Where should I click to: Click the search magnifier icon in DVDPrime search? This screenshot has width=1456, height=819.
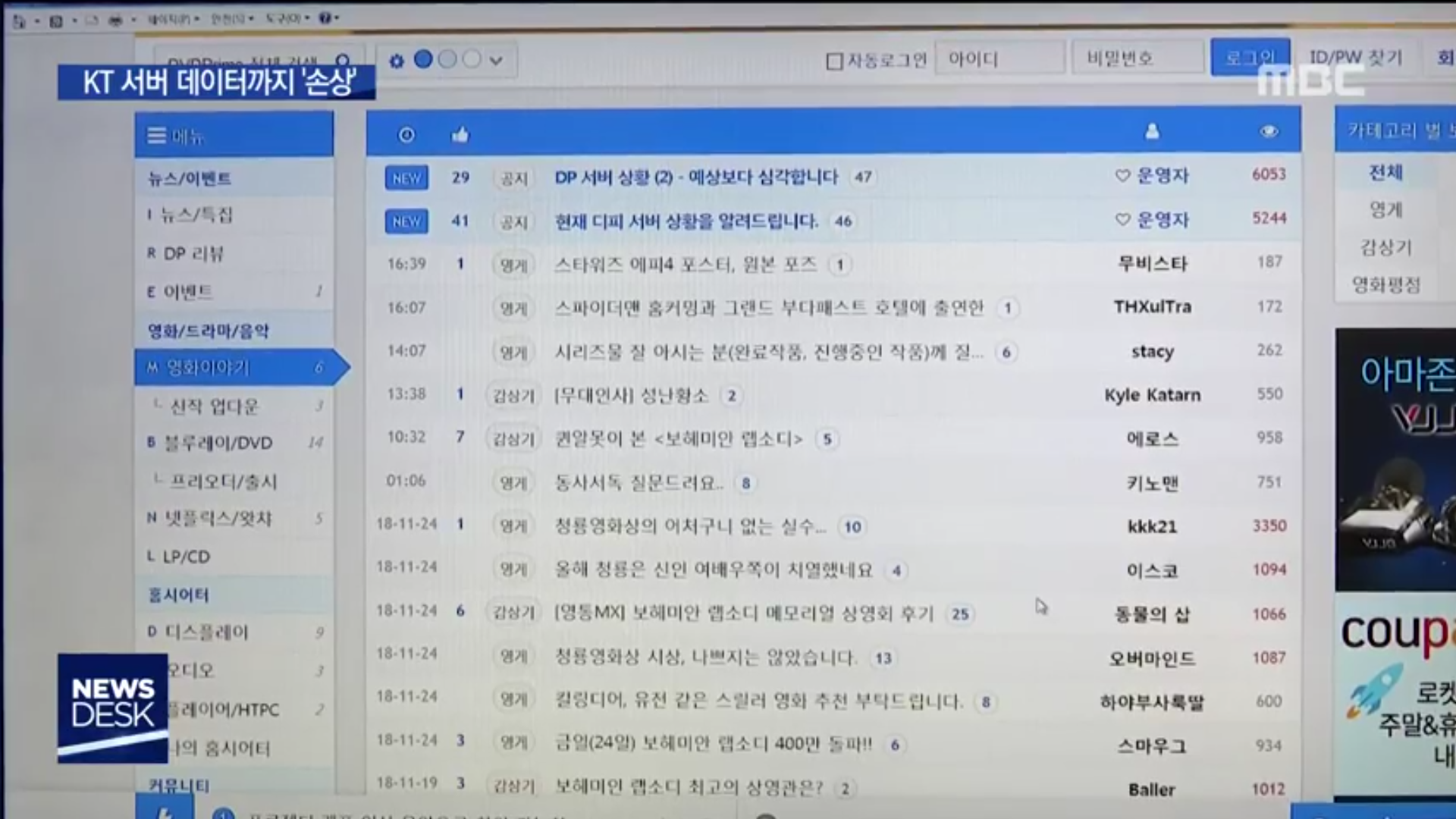pos(343,61)
